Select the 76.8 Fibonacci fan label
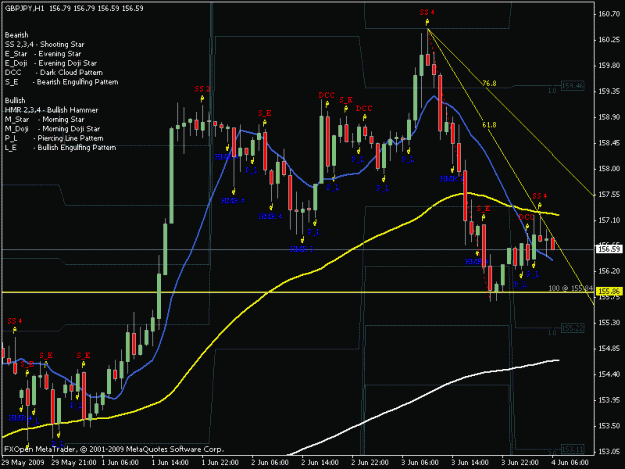 489,83
